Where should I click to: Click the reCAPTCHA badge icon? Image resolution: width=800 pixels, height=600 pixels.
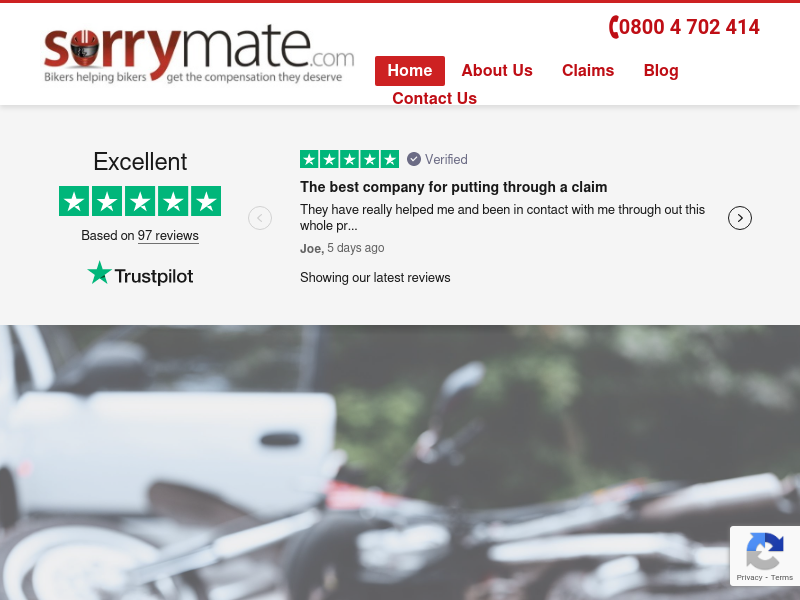[765, 551]
